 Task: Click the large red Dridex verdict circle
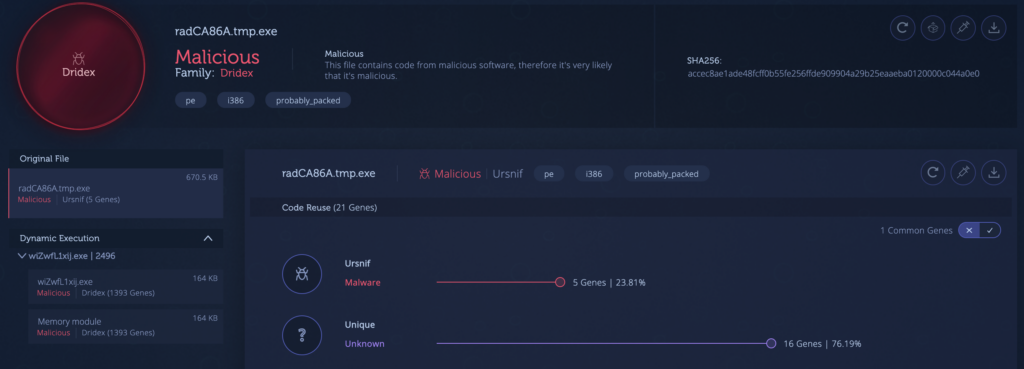coord(79,65)
